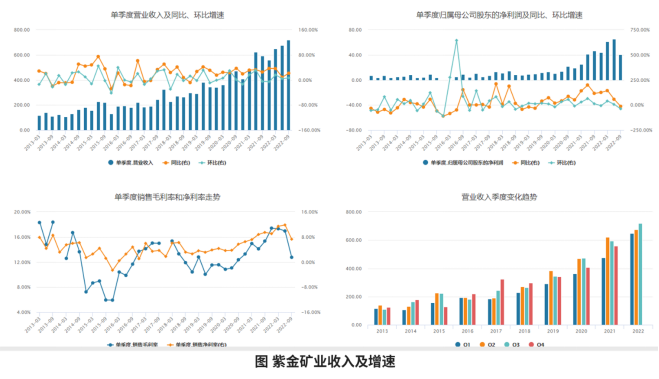Click the 2021 label on quarterly chart axis
Image resolution: width=659 pixels, height=379 pixels.
click(610, 331)
